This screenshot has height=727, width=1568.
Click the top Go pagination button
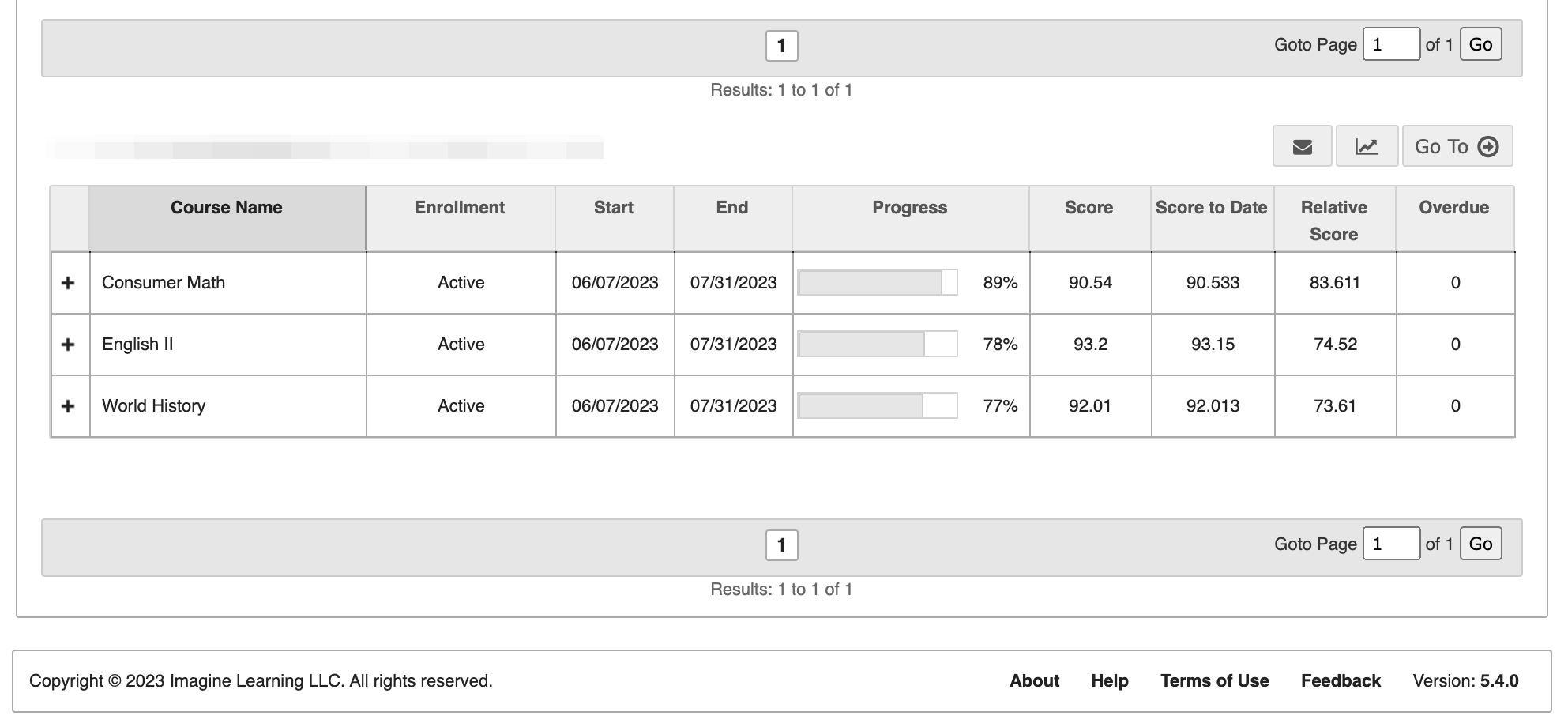1480,44
